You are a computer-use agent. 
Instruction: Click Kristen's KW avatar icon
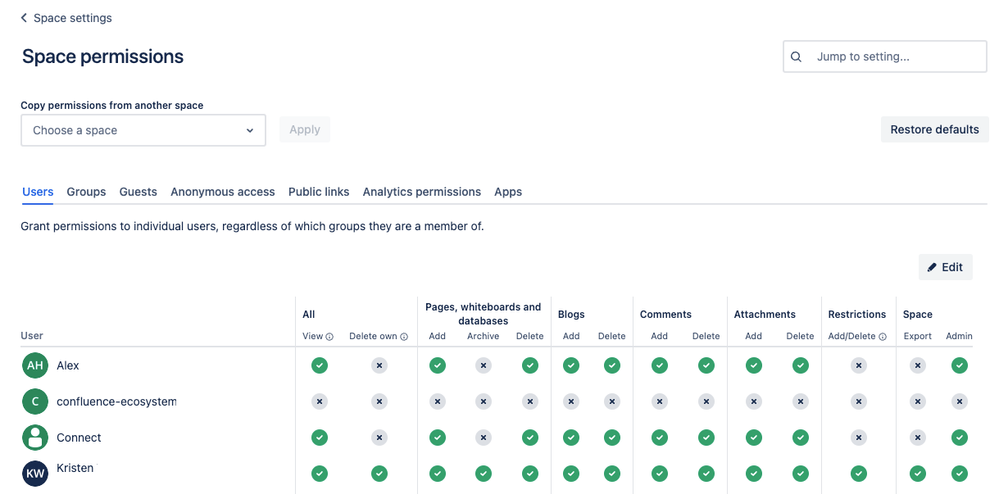[35, 474]
